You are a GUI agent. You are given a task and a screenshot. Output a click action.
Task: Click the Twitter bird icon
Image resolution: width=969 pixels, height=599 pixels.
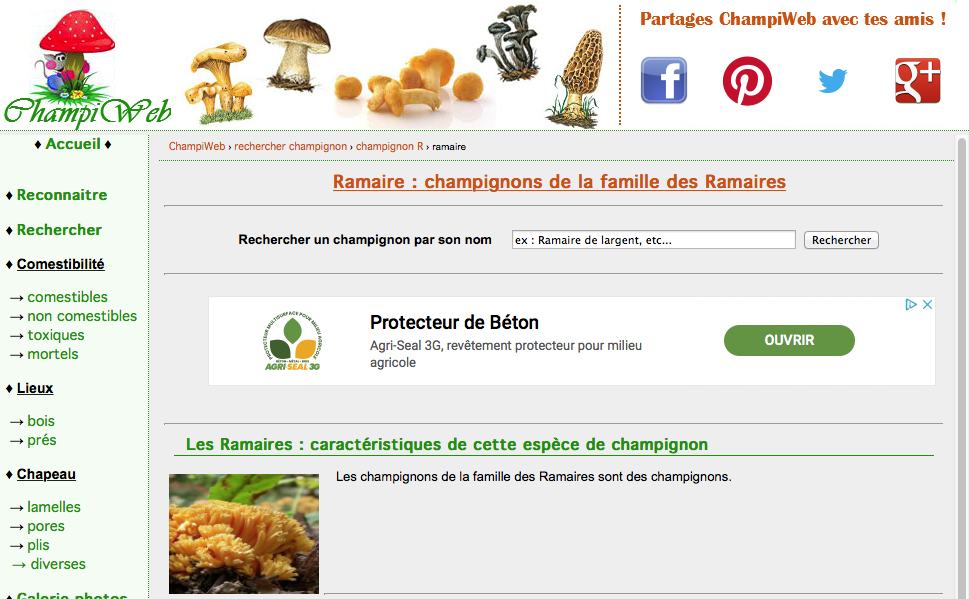coord(832,81)
